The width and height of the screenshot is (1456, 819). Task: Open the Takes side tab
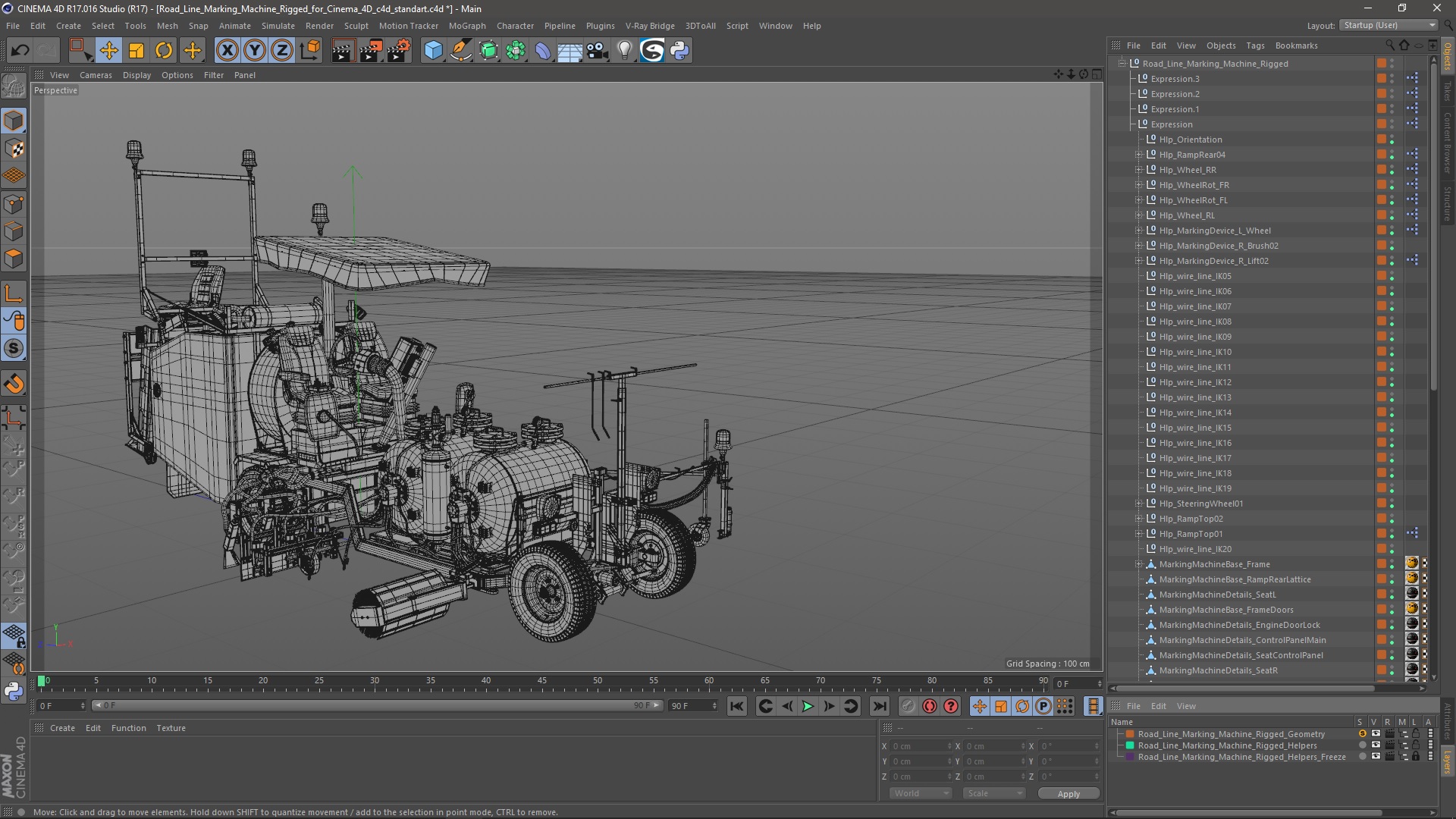pyautogui.click(x=1448, y=91)
